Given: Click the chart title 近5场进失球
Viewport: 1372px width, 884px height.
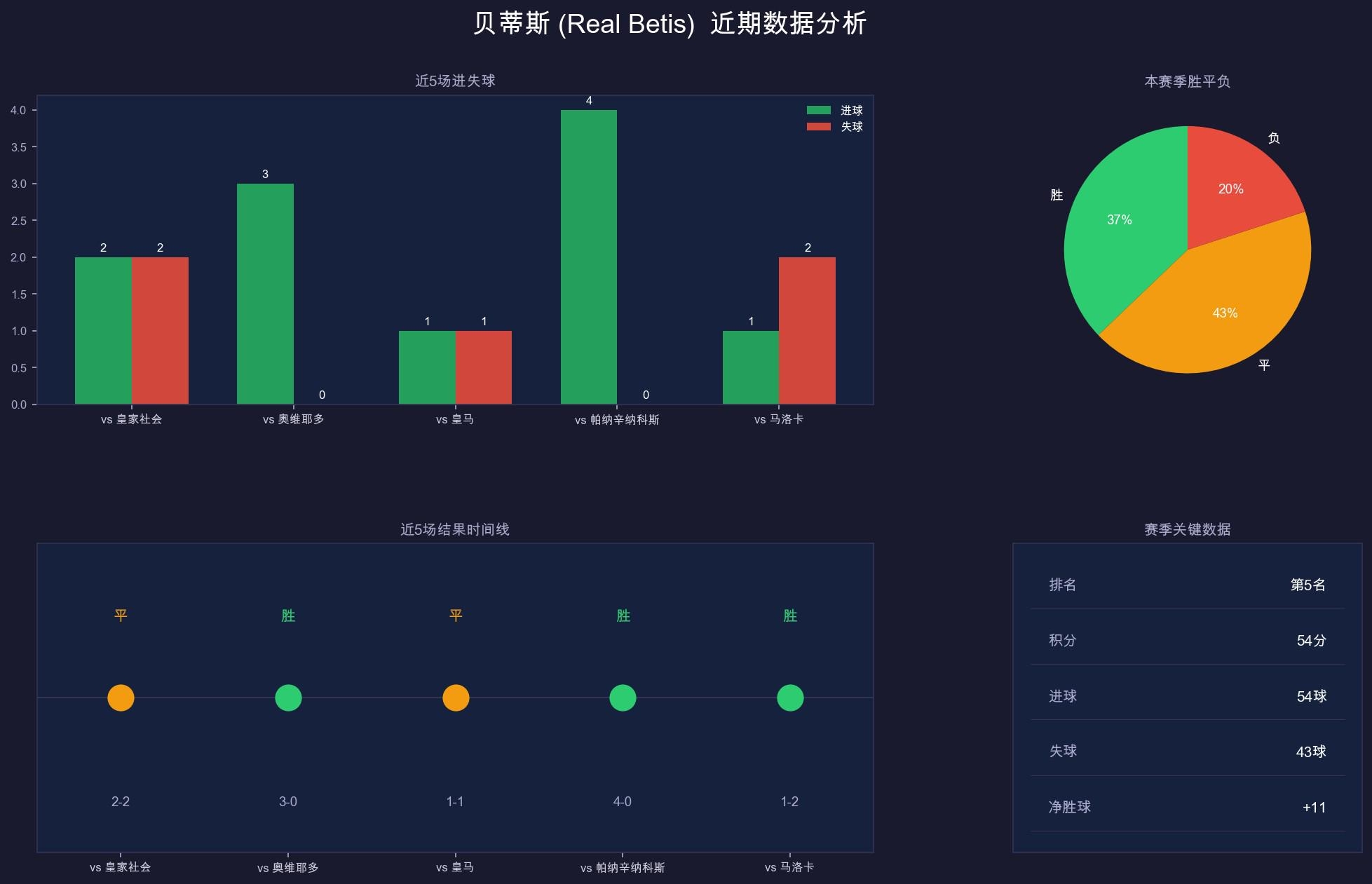Looking at the screenshot, I should 455,81.
